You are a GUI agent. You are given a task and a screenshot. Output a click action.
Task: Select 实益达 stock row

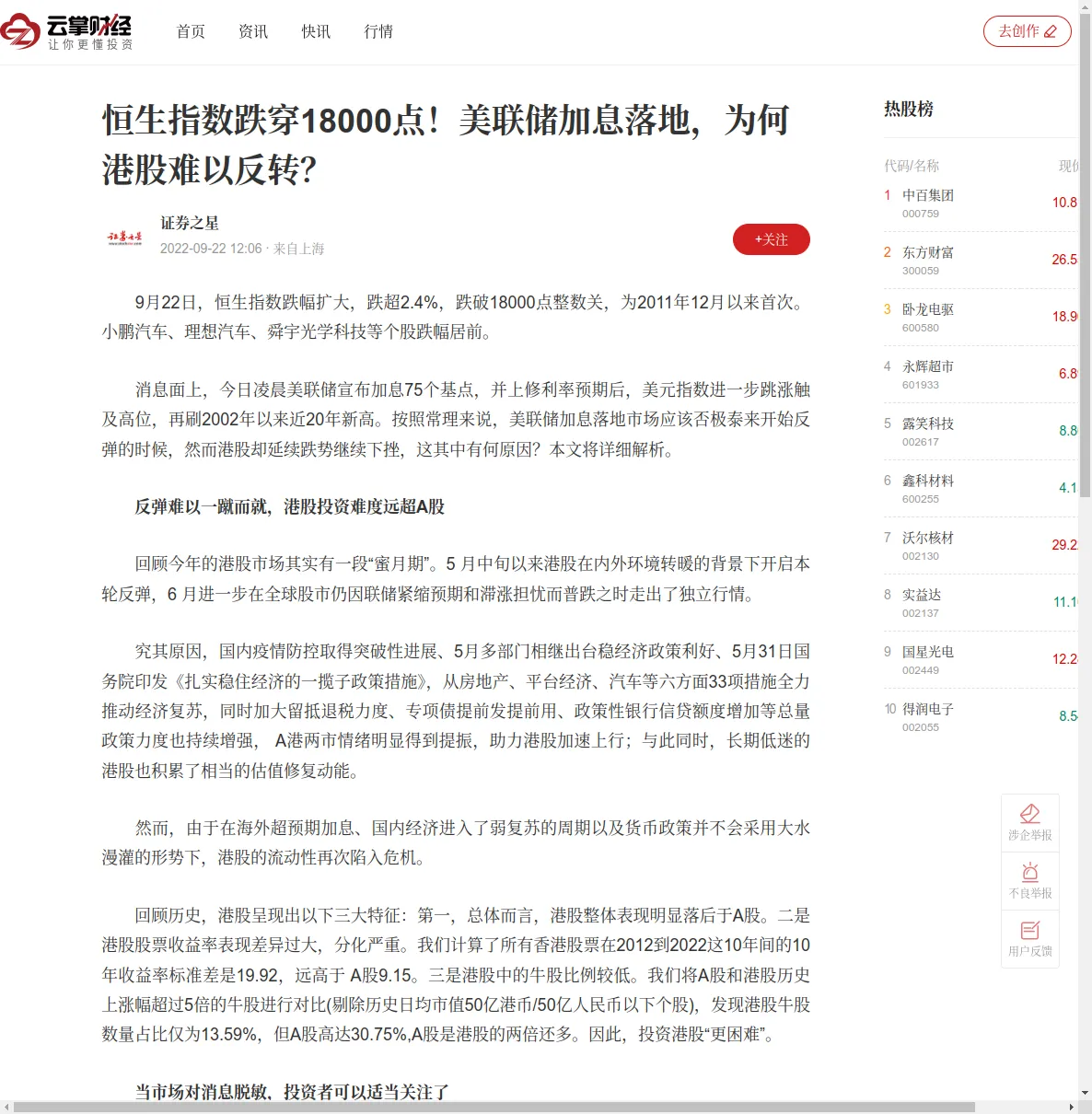pyautogui.click(x=980, y=603)
